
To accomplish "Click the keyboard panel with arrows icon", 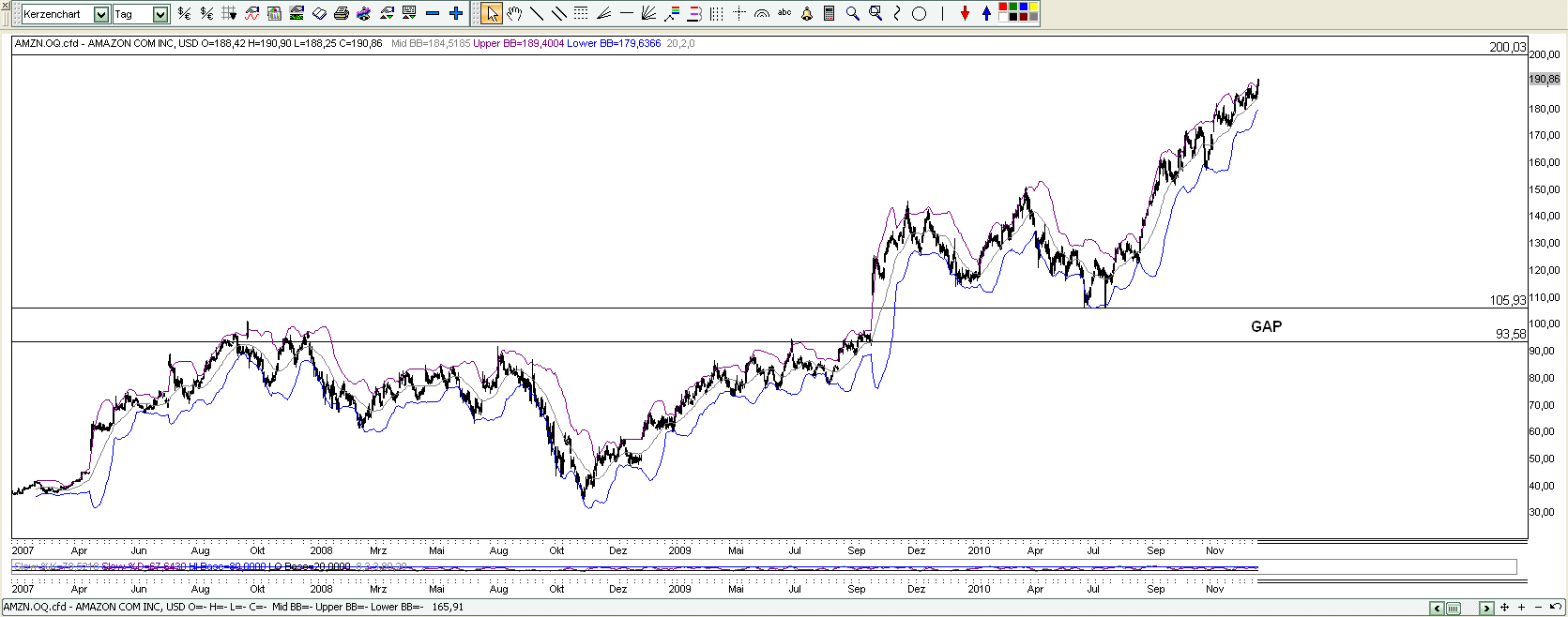I will 408,13.
